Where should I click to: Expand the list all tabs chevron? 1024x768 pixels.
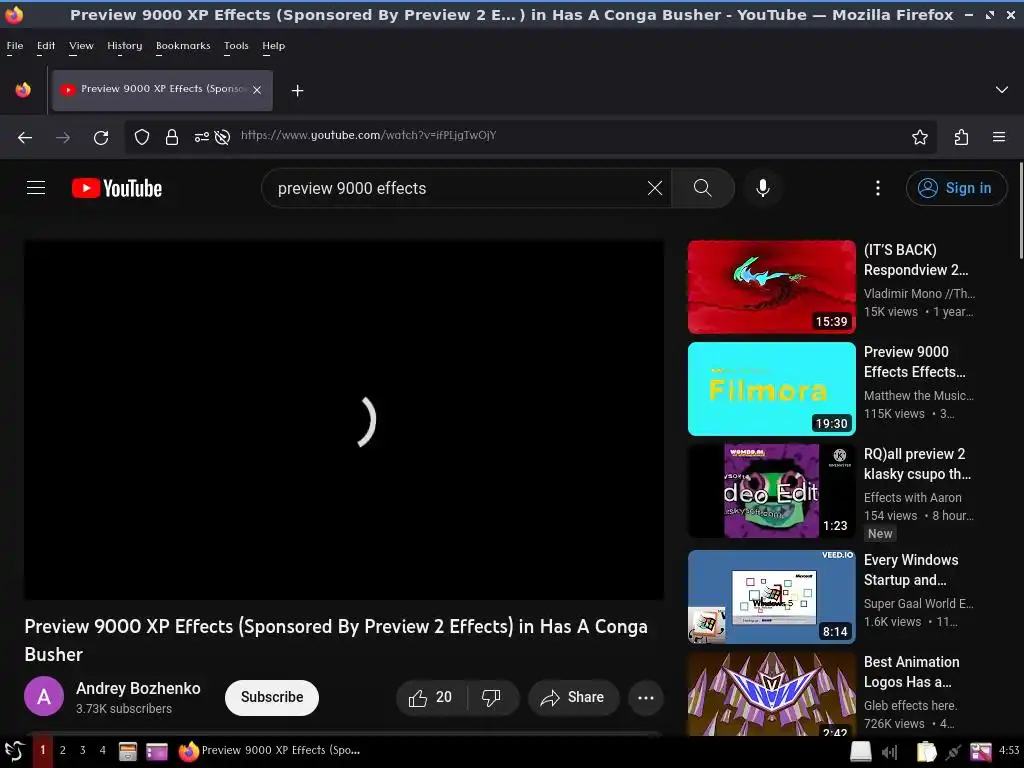pyautogui.click(x=1001, y=89)
